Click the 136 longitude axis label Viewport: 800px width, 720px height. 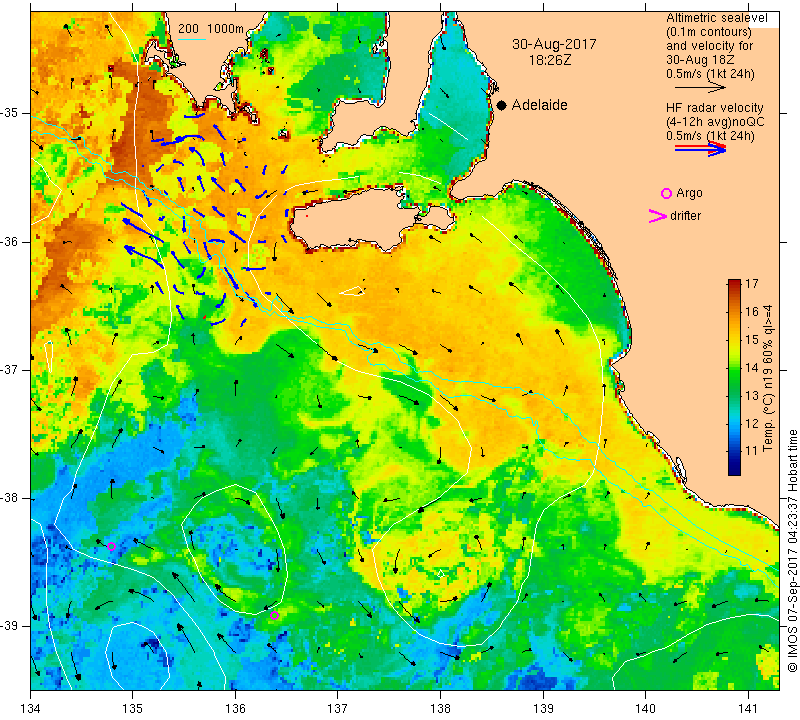(236, 708)
